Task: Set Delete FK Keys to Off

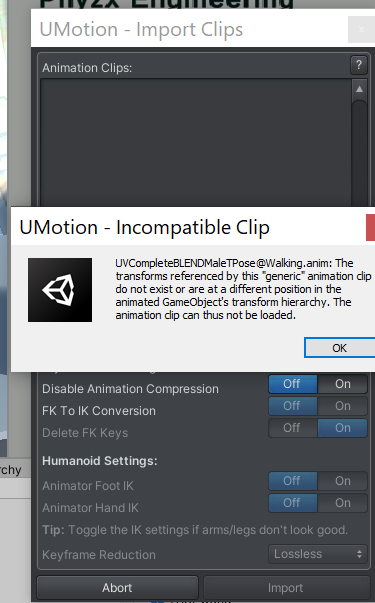Action: tap(293, 428)
